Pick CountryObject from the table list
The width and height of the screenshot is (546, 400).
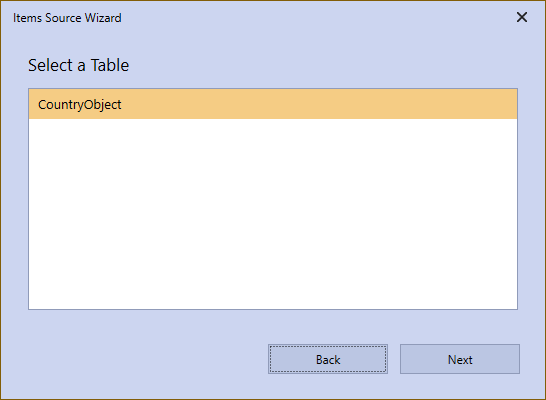273,104
